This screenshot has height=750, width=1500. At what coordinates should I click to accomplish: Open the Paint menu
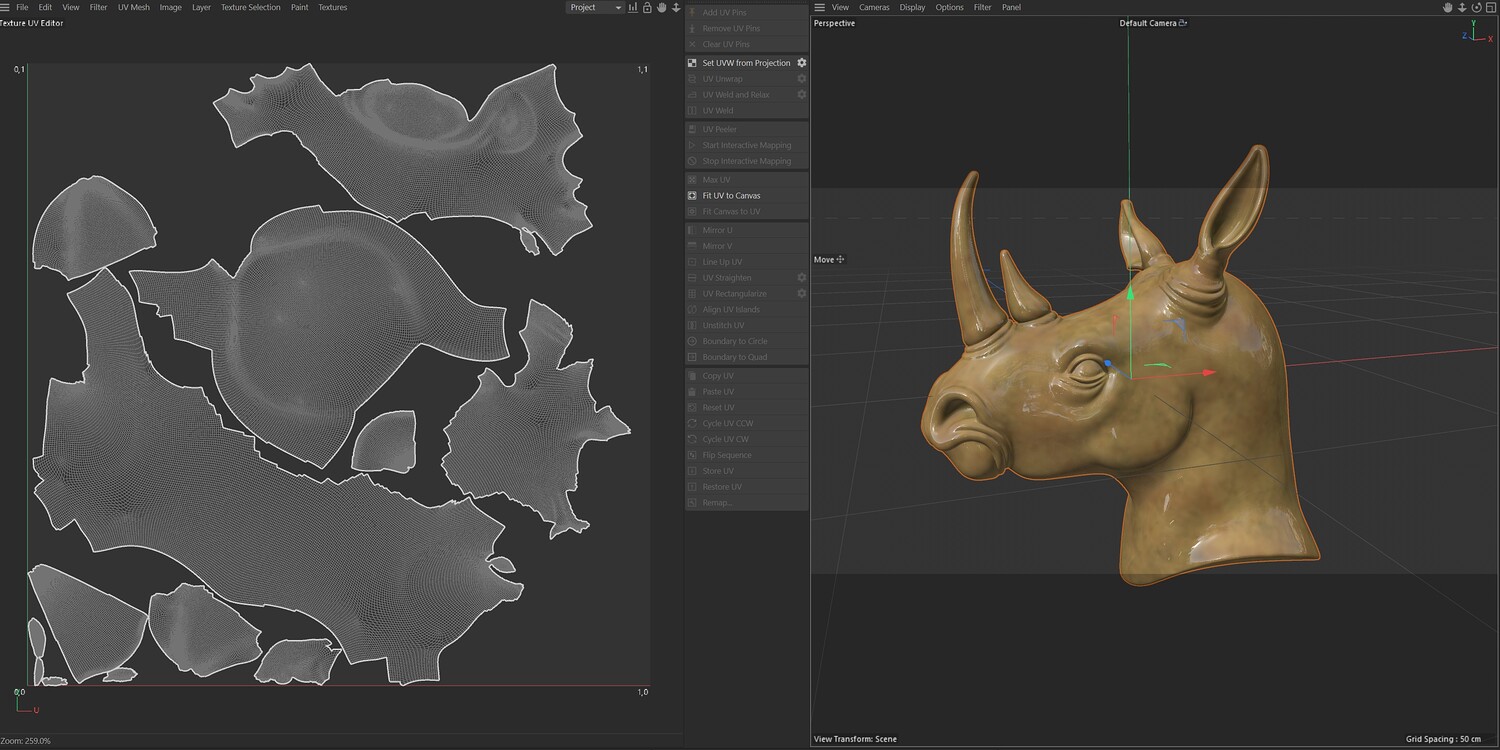coord(299,7)
